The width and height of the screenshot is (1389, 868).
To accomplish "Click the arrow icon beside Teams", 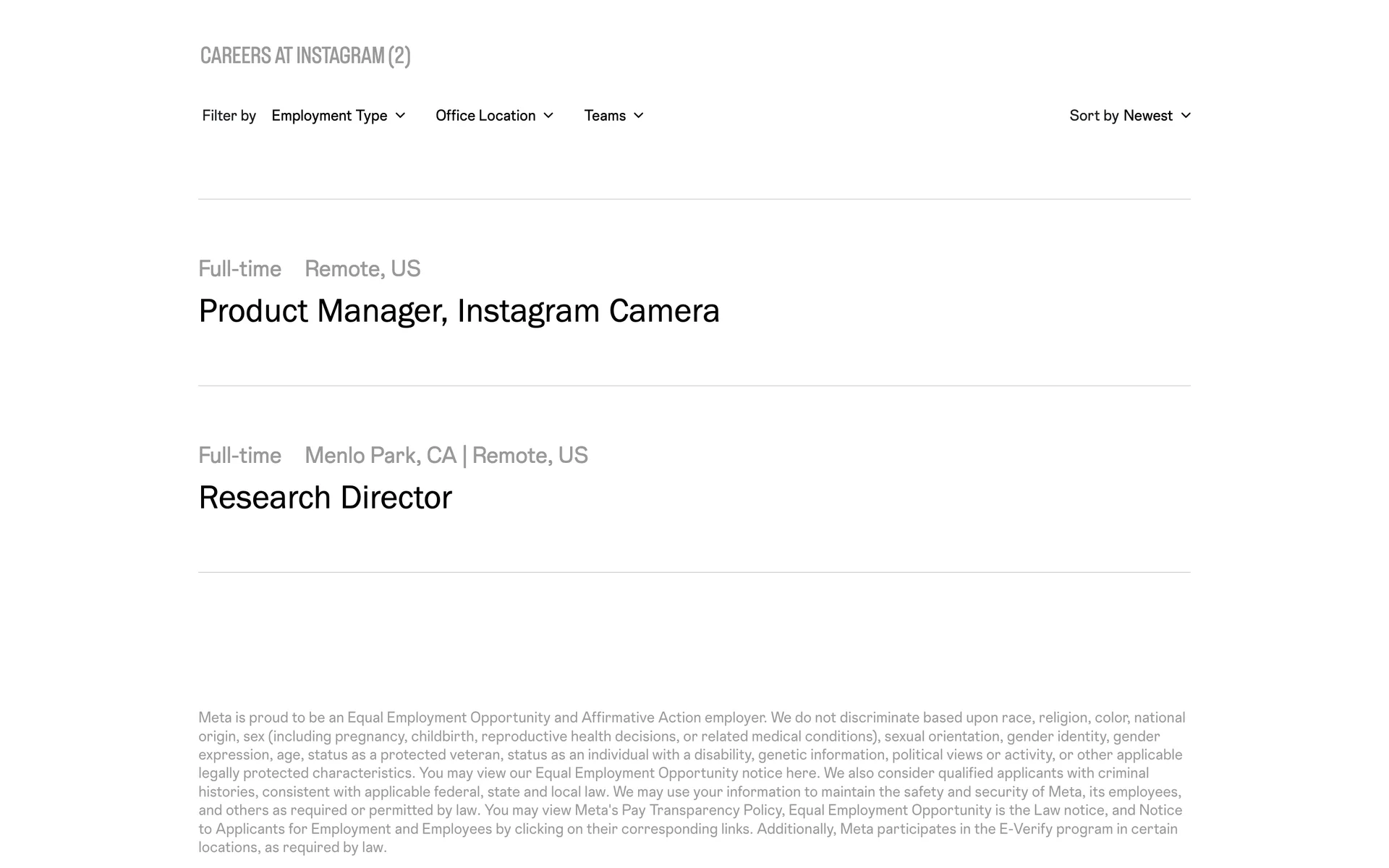I will [x=638, y=116].
